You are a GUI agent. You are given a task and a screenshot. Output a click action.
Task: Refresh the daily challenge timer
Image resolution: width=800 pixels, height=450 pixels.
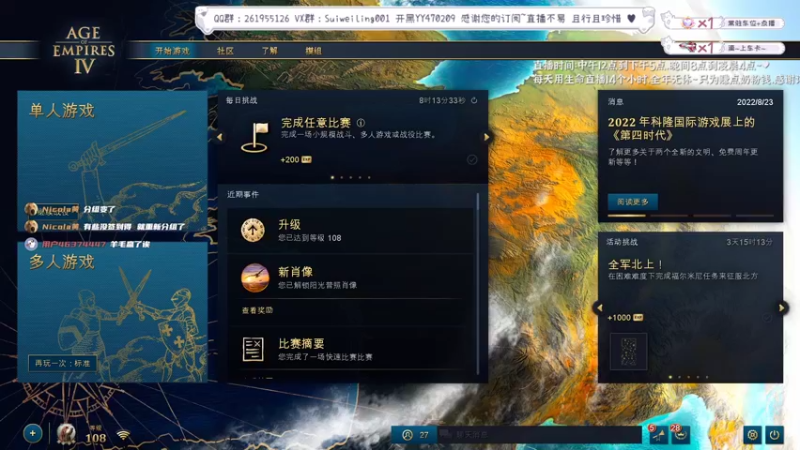pyautogui.click(x=474, y=101)
